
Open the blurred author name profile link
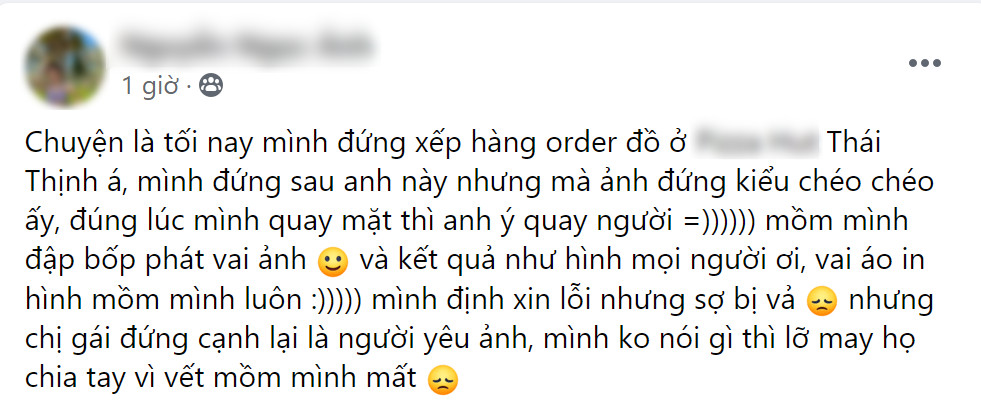point(245,47)
